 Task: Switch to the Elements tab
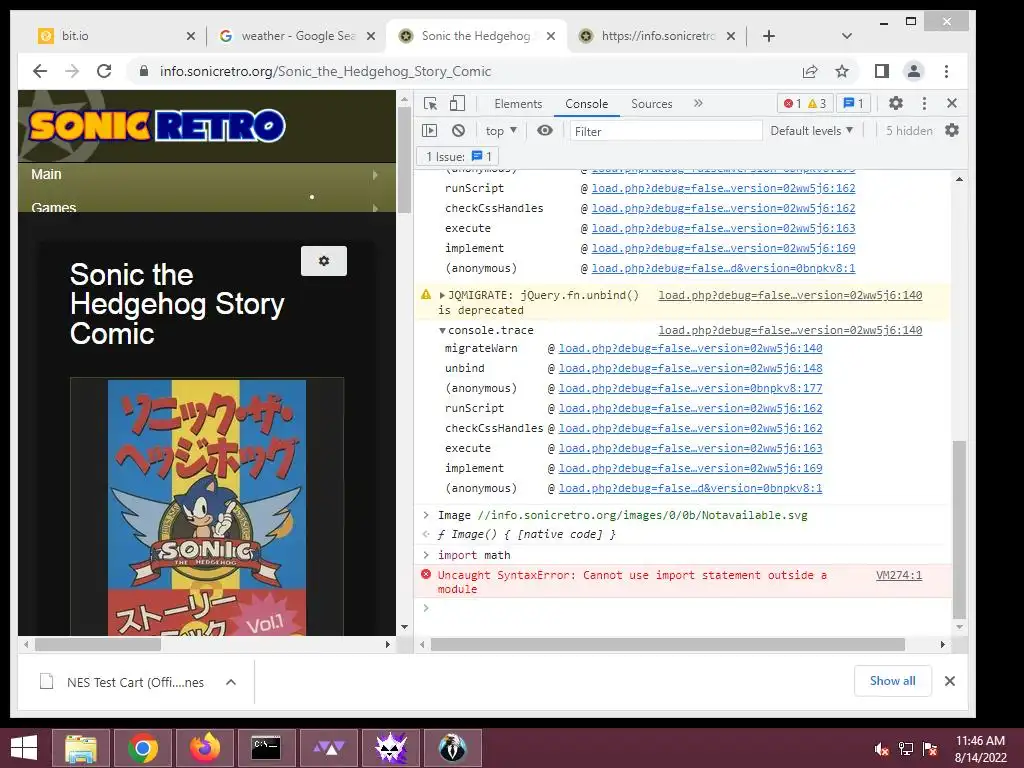coord(518,104)
